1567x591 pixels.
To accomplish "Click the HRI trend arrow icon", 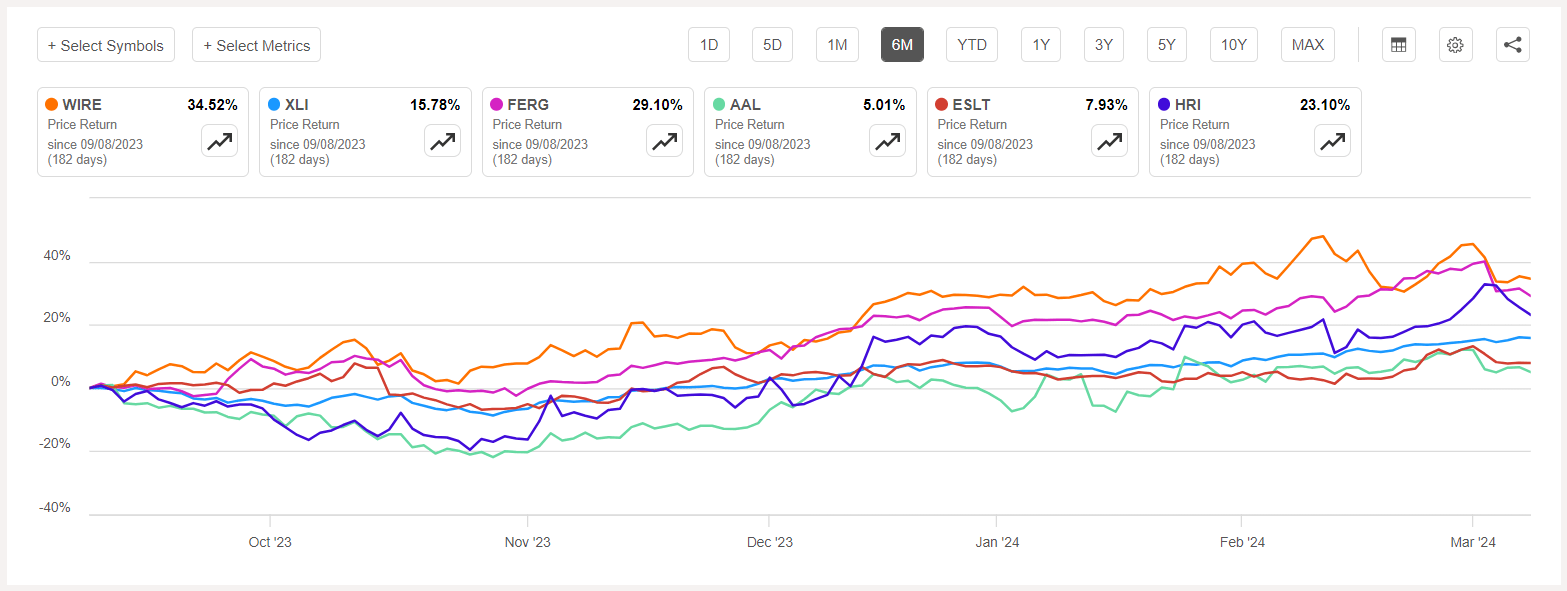I will coord(1332,141).
